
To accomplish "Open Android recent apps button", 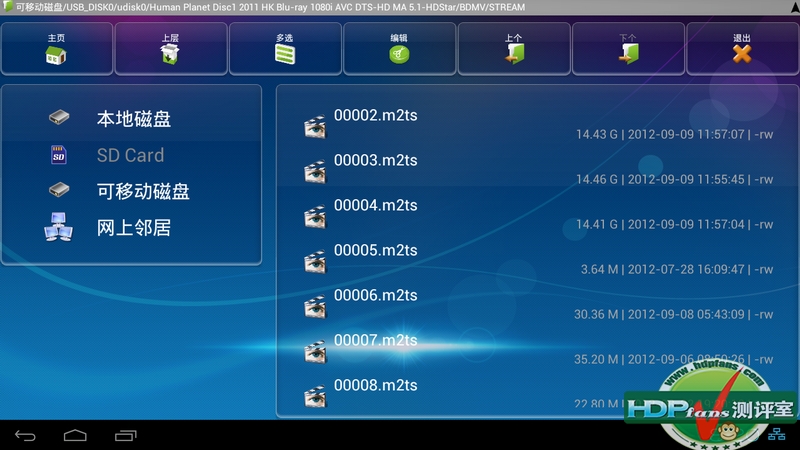I will pos(126,436).
